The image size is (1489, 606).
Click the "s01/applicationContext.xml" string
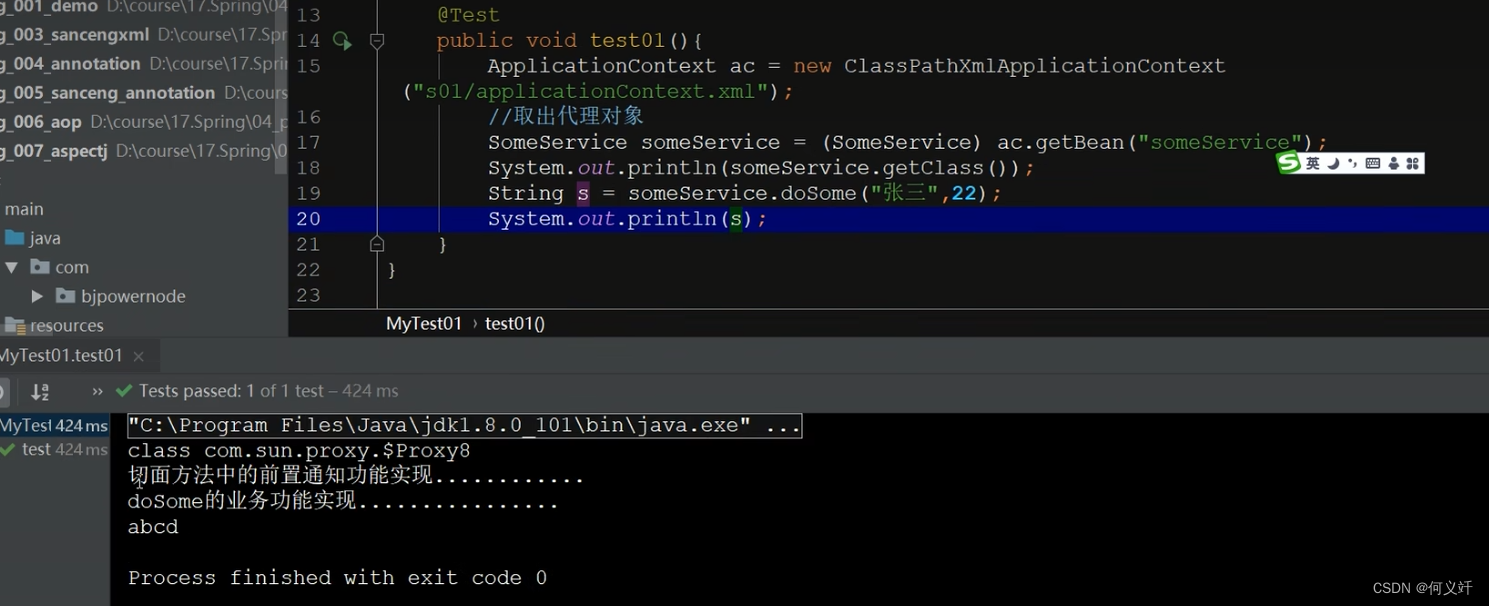coord(591,92)
